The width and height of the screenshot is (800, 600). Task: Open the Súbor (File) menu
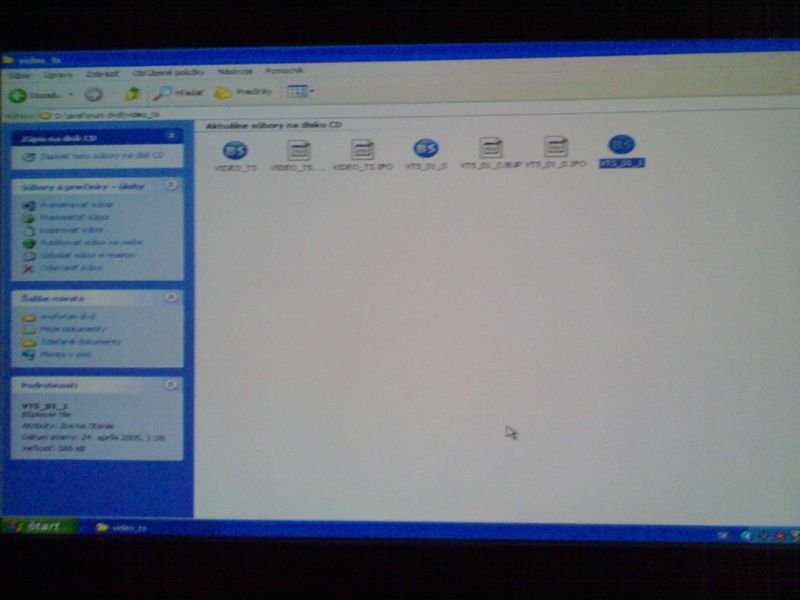pyautogui.click(x=19, y=74)
